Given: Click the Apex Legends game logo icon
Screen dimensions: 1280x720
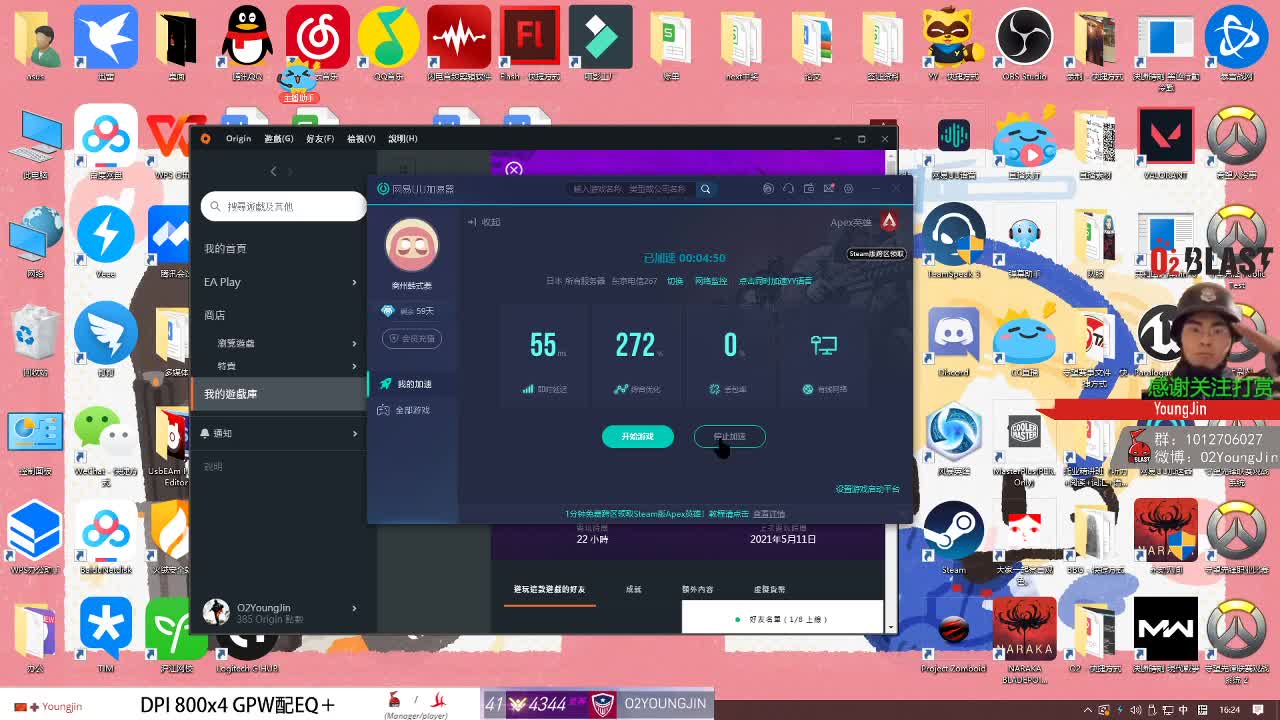Looking at the screenshot, I should pos(888,221).
